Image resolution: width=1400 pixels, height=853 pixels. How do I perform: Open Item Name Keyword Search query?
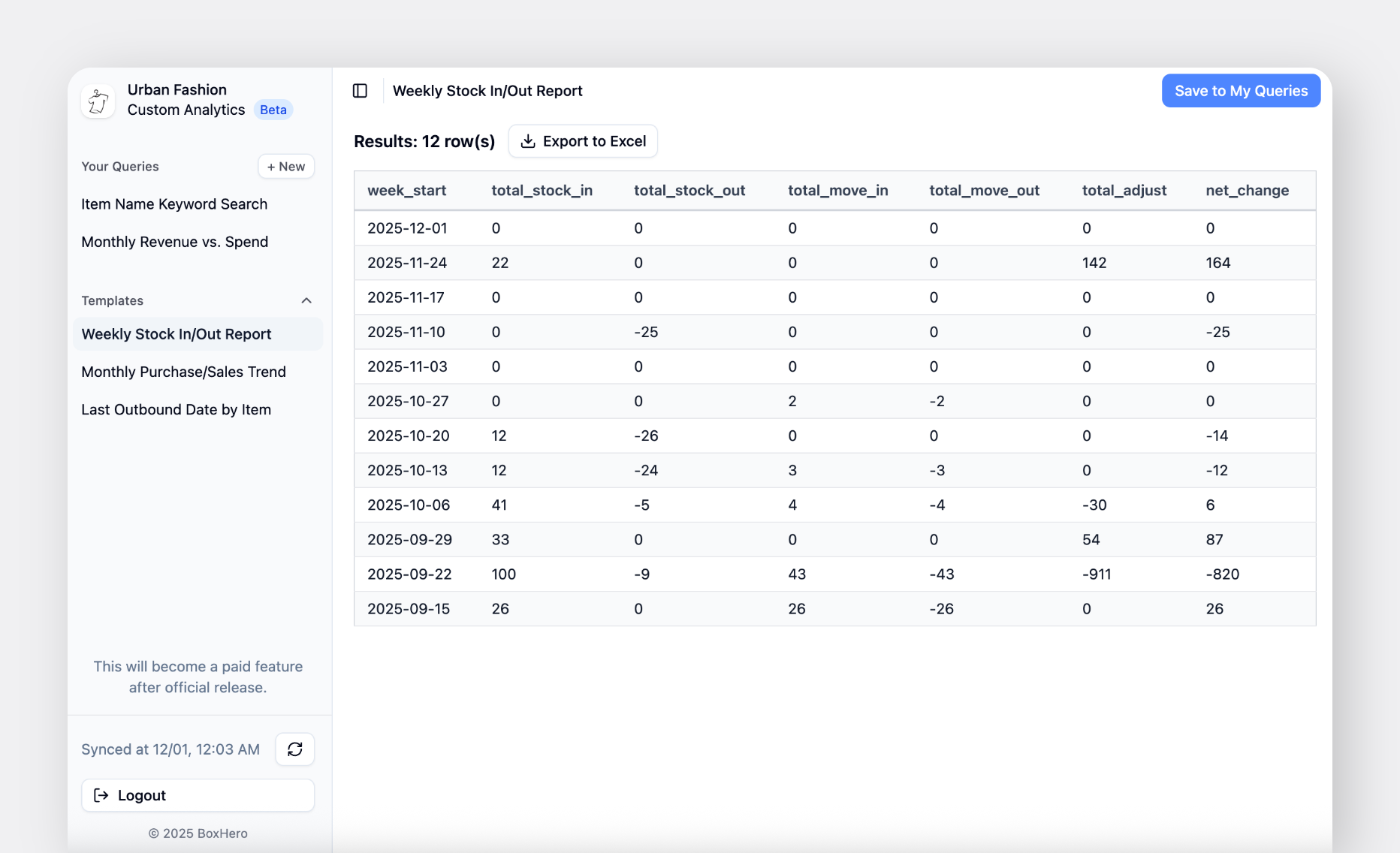(174, 204)
